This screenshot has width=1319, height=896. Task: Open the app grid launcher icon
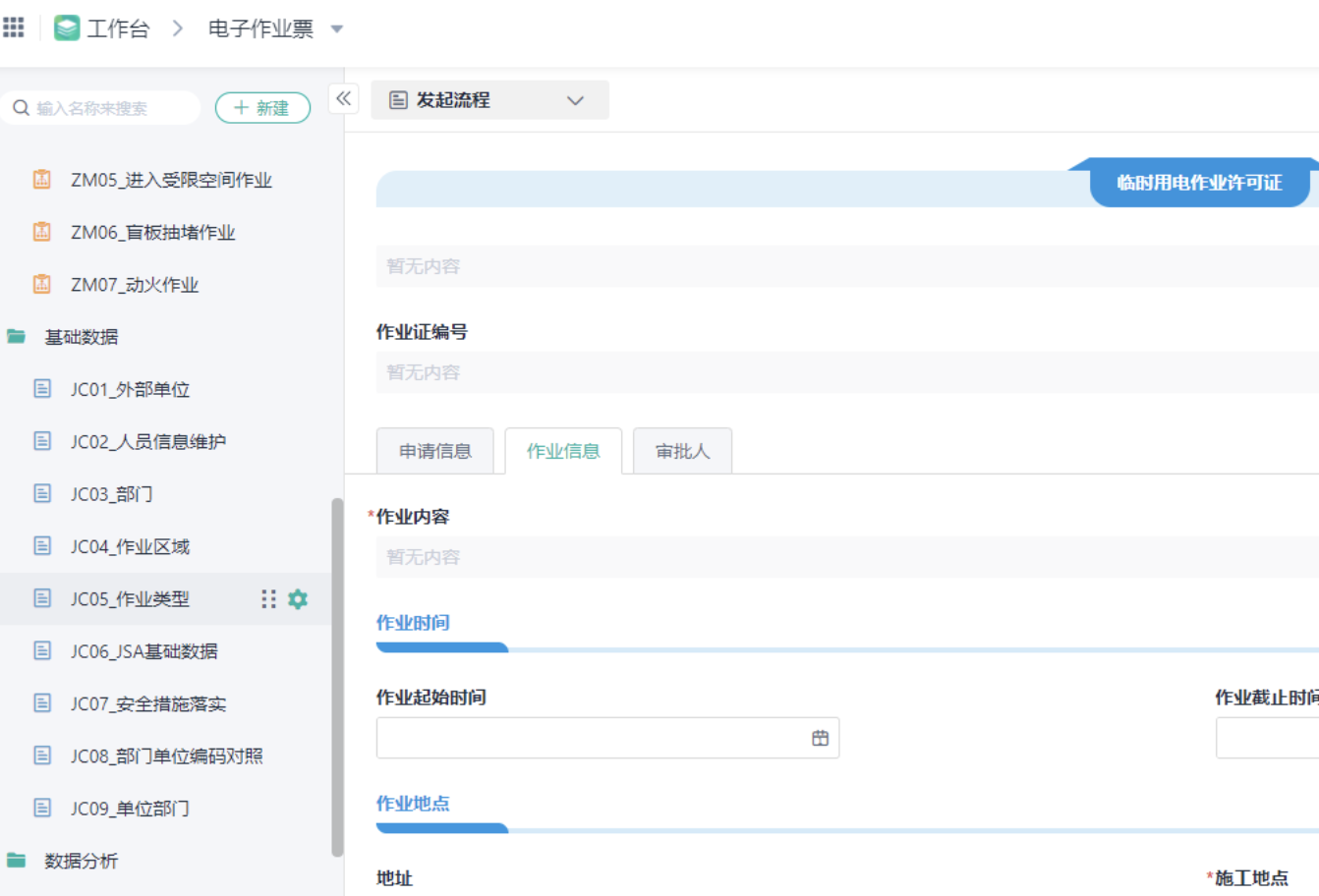click(14, 27)
